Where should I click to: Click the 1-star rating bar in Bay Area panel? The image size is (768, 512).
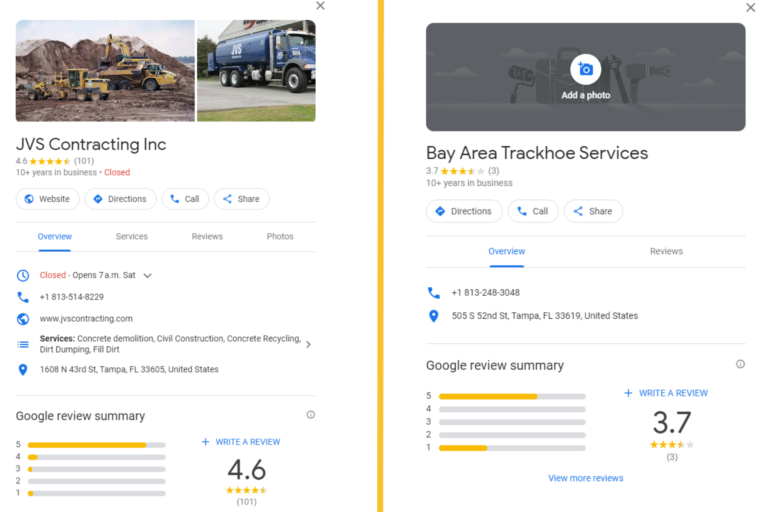coord(512,448)
